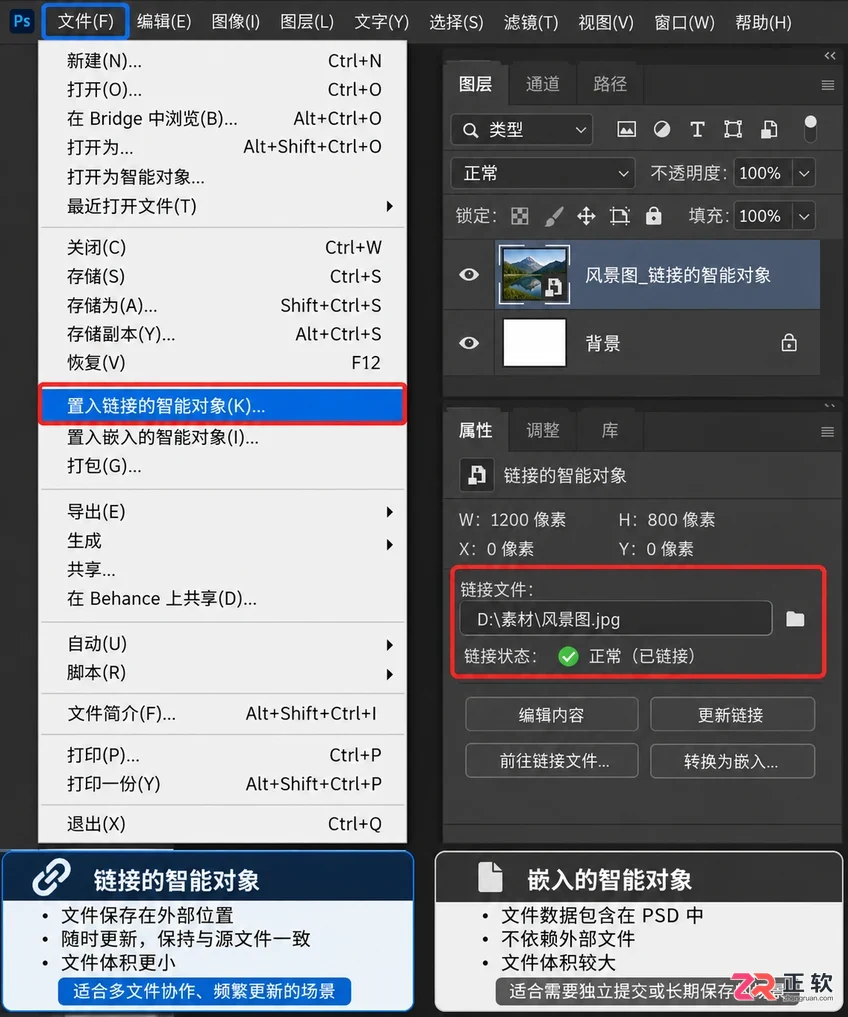The image size is (848, 1017).
Task: Switch to the 调整 tab
Action: point(542,430)
